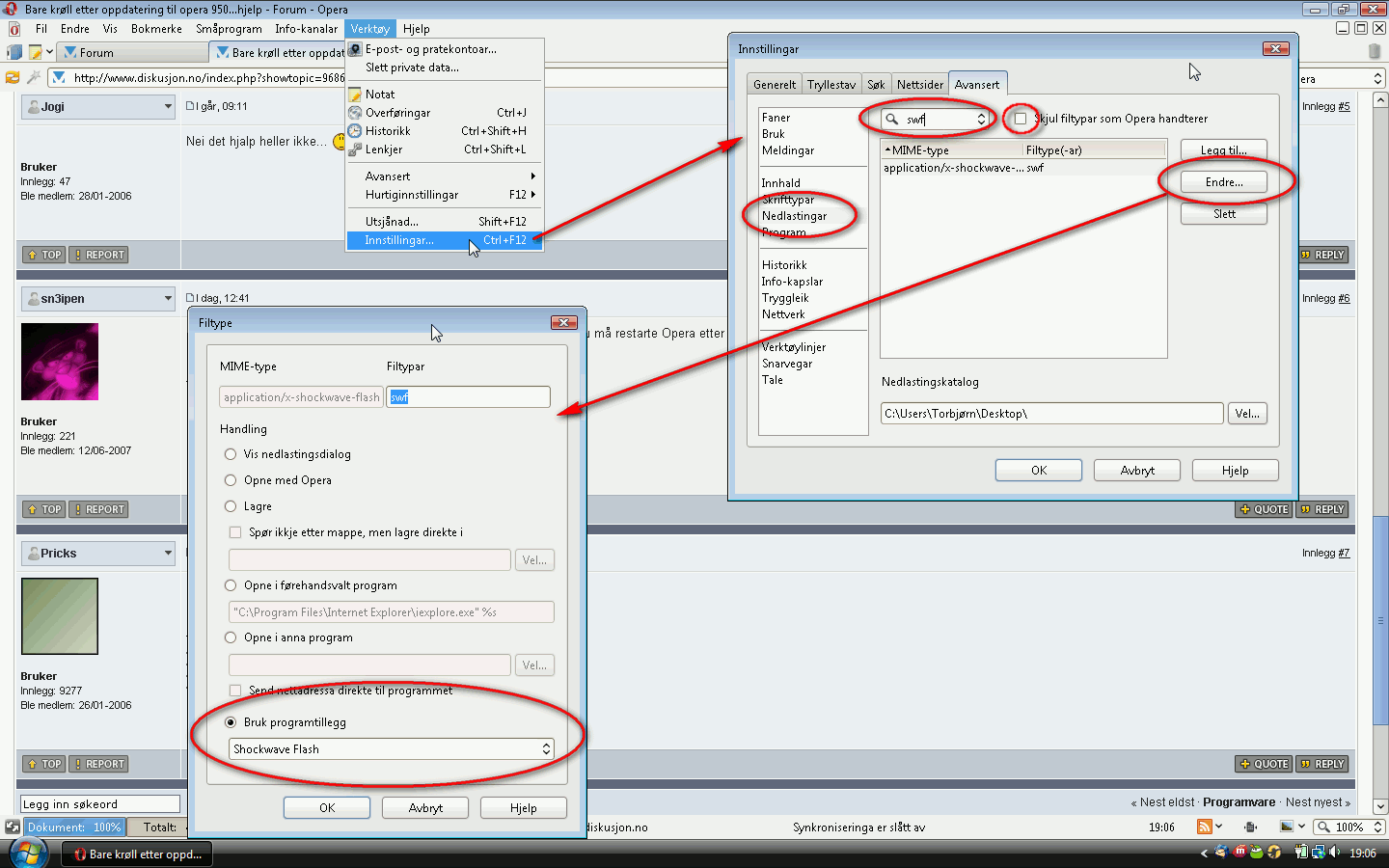This screenshot has height=868, width=1389.
Task: Expand the Hurtiginnstillingar submenu
Action: coord(446,195)
